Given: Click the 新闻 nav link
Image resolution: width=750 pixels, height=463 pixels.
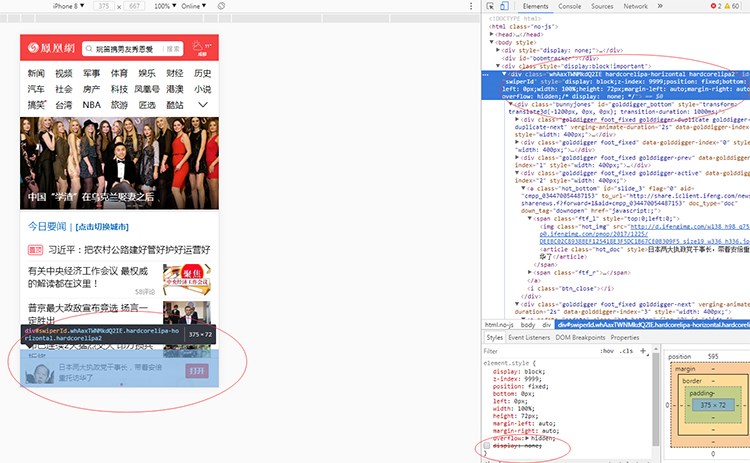Looking at the screenshot, I should tap(36, 73).
